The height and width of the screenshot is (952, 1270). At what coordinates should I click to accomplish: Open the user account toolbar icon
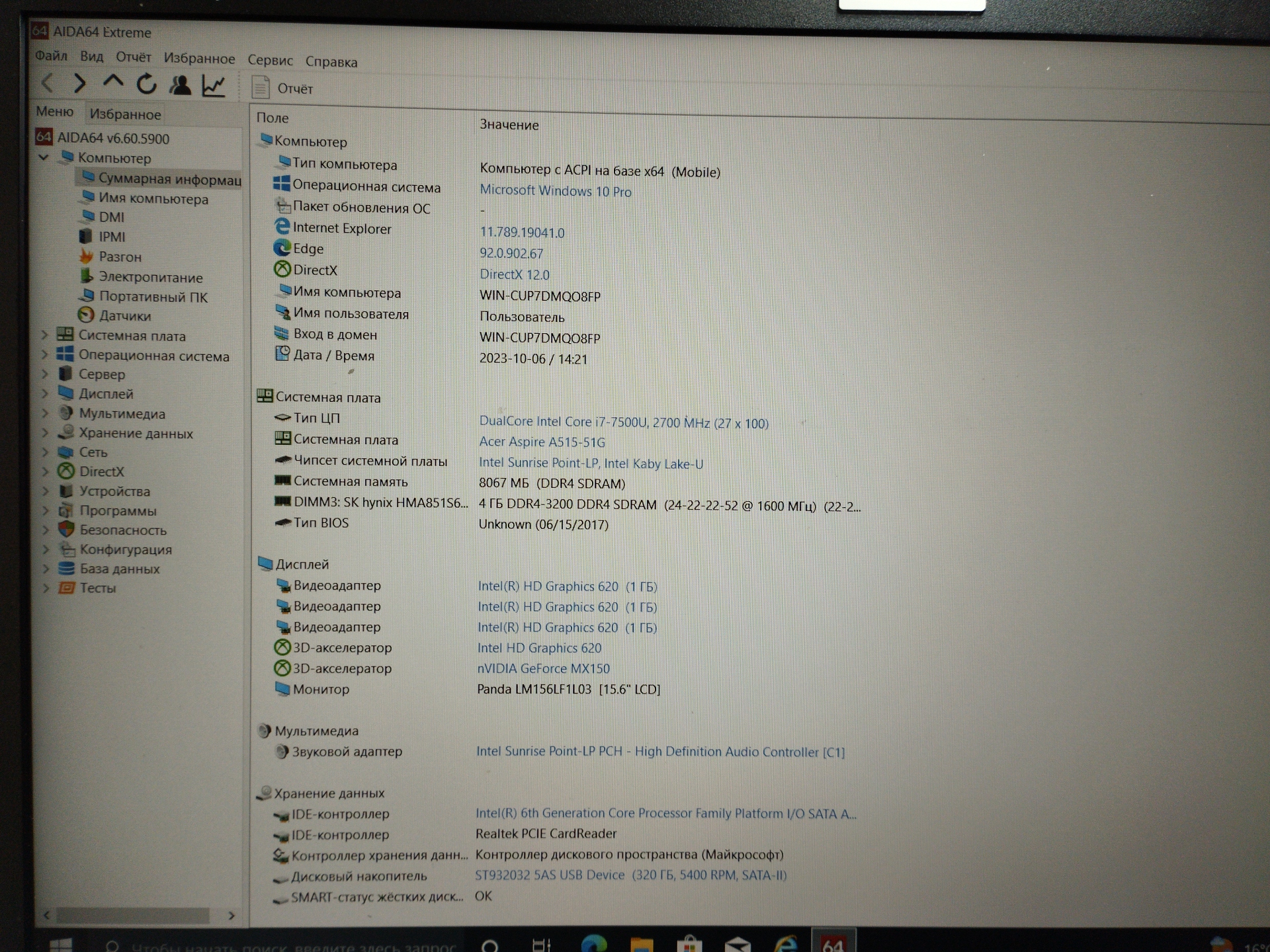179,85
